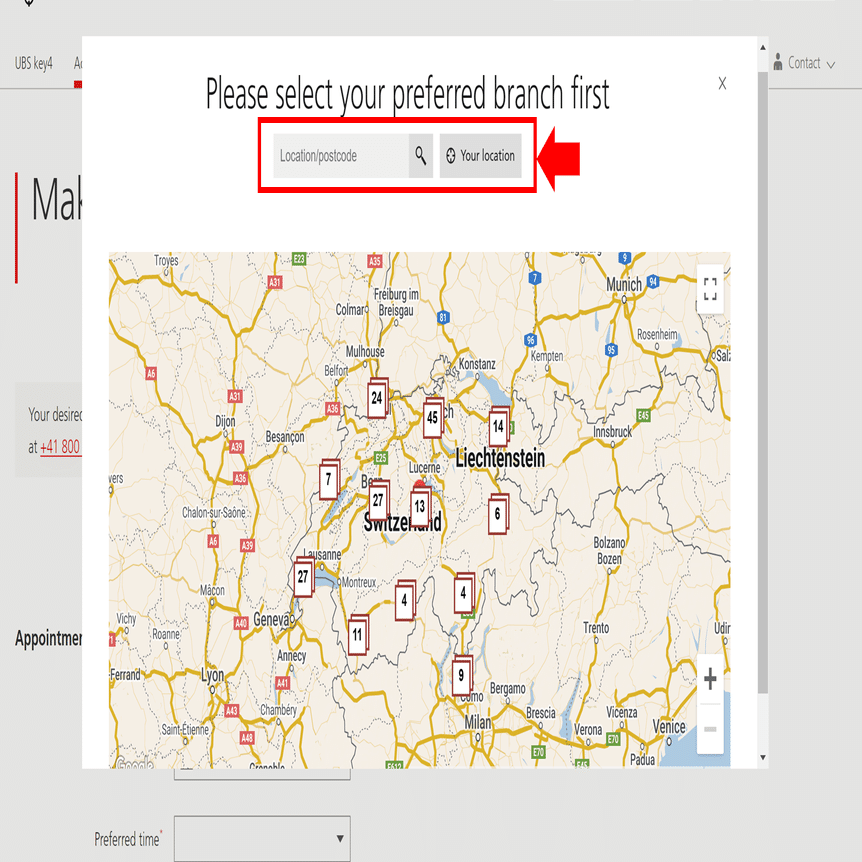
Task: Zoom in with the map plus icon
Action: (x=710, y=679)
